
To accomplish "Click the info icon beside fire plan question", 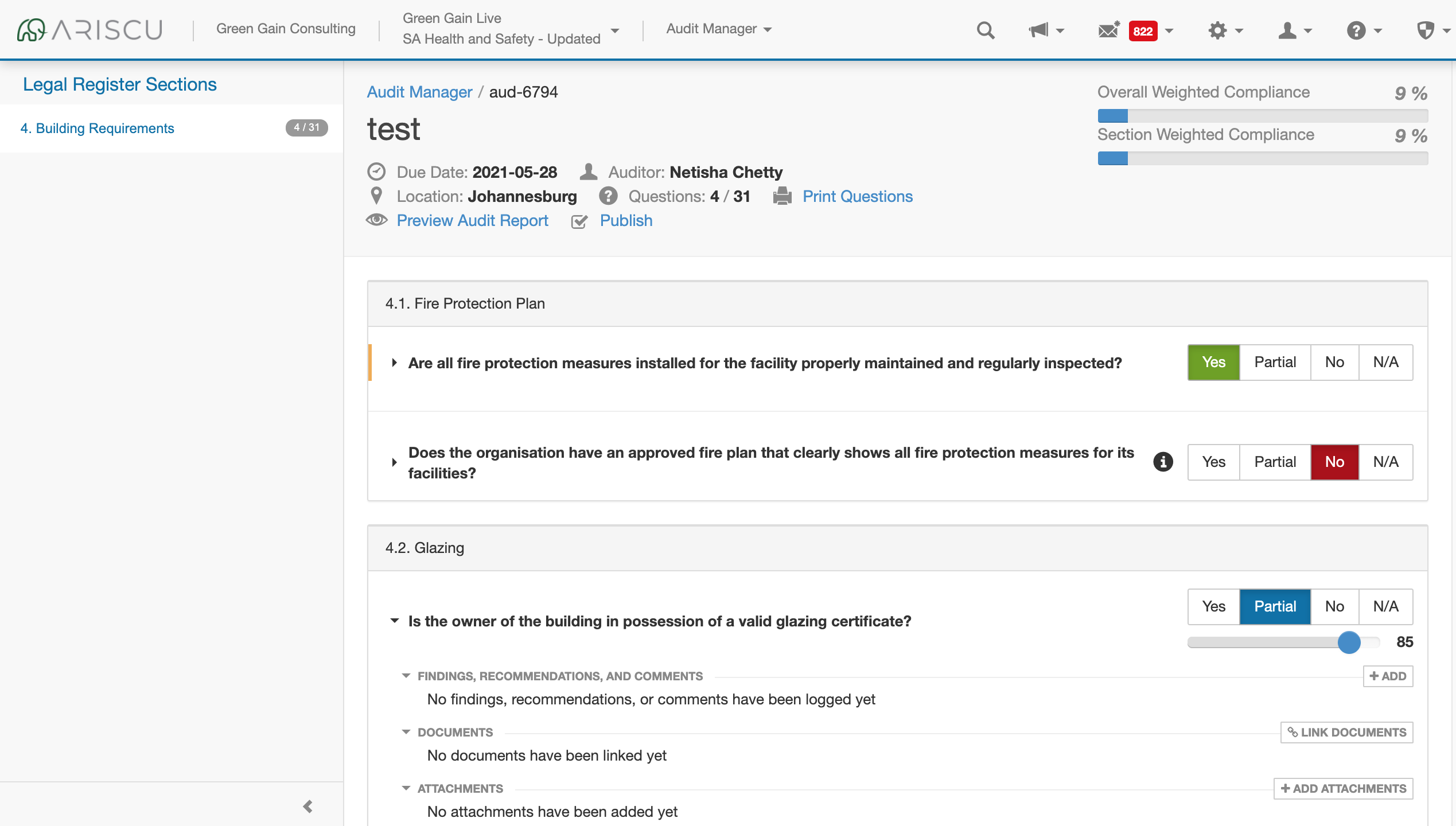I will (1163, 462).
